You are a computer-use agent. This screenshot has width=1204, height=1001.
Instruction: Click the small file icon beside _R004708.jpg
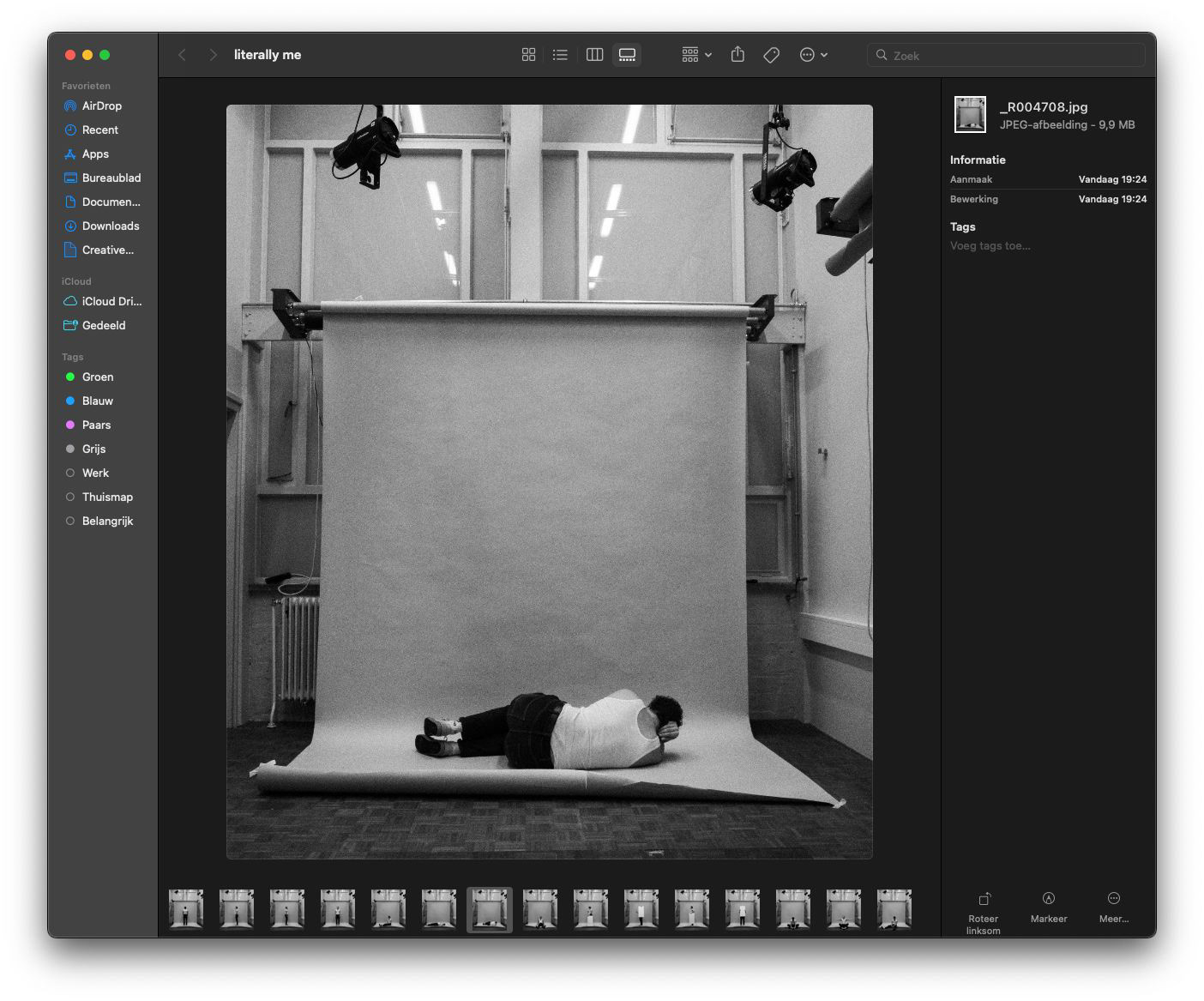coord(971,114)
